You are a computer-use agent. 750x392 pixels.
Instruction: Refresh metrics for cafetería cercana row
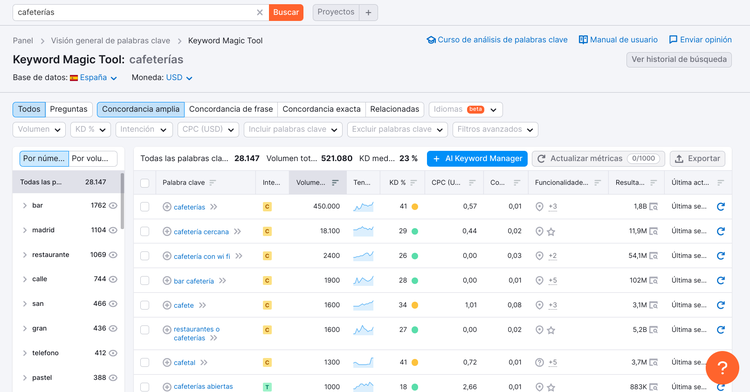[x=721, y=231]
